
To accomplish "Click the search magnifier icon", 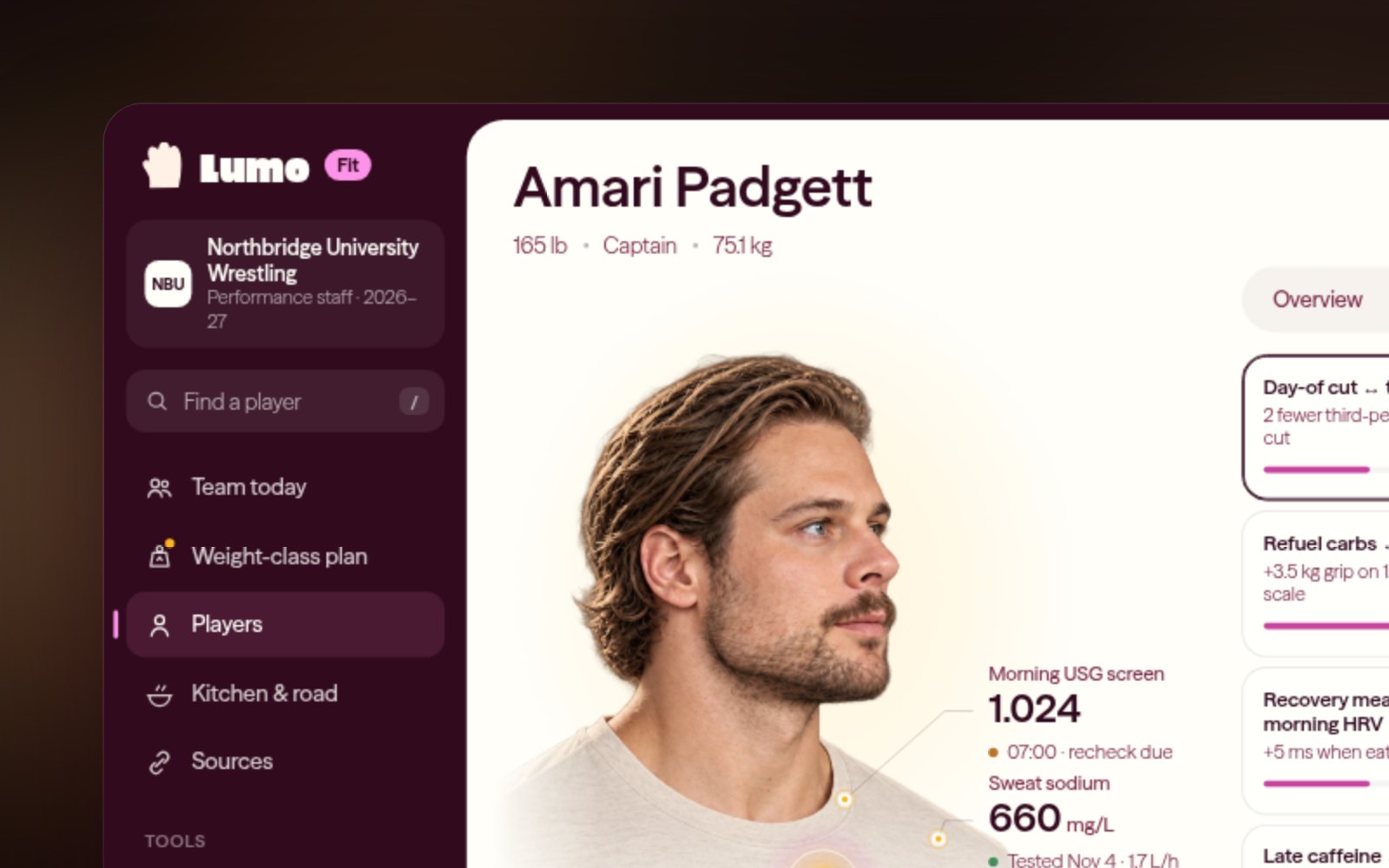I will [x=157, y=401].
